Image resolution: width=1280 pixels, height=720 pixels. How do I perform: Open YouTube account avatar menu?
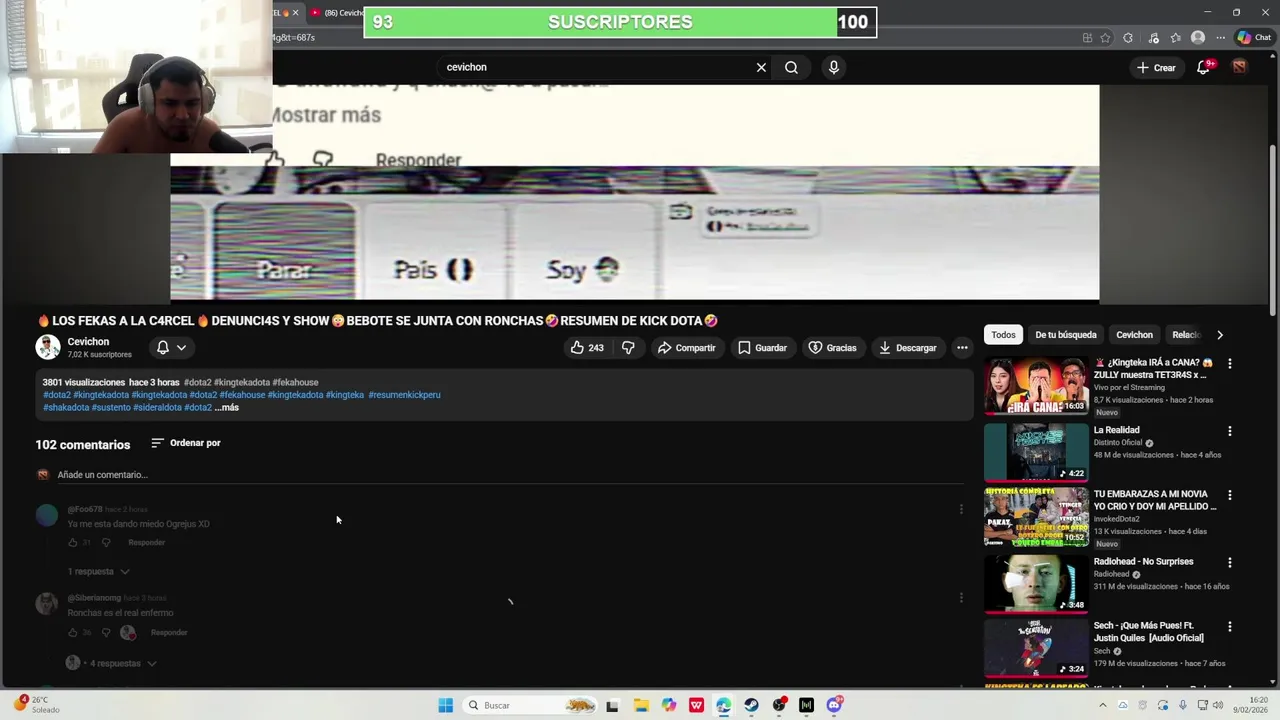click(x=1239, y=67)
